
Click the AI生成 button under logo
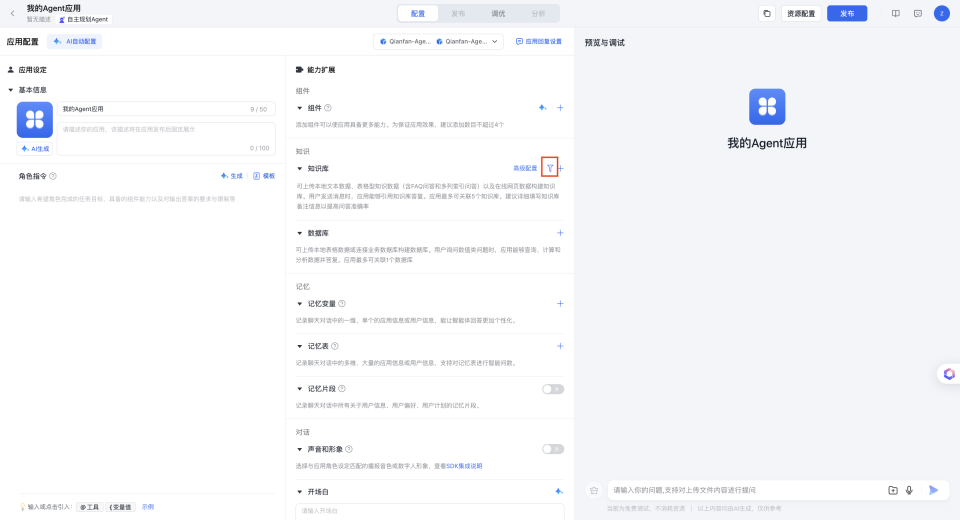point(35,149)
